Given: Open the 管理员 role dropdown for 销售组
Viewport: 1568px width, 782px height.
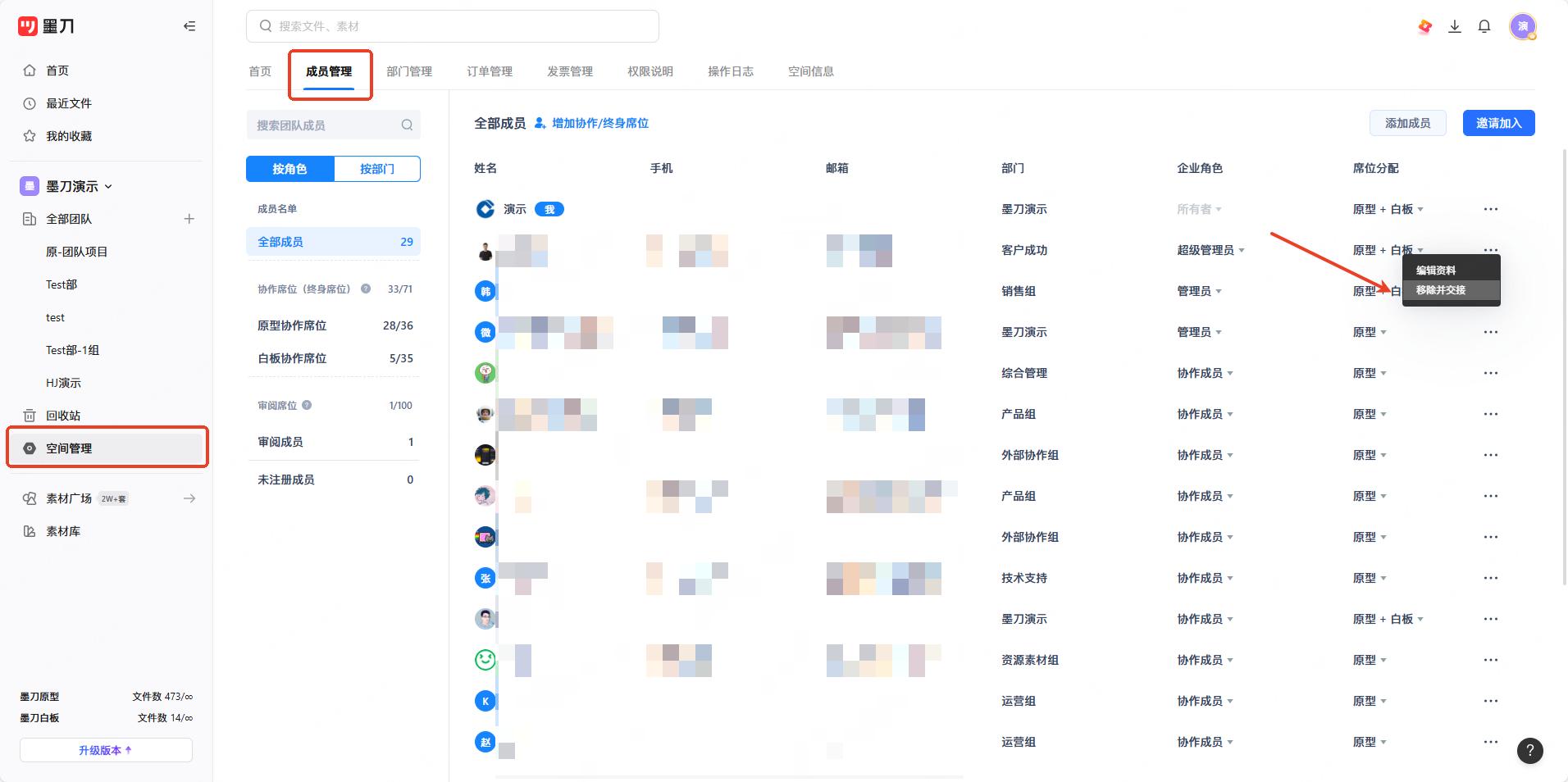Looking at the screenshot, I should (1199, 291).
